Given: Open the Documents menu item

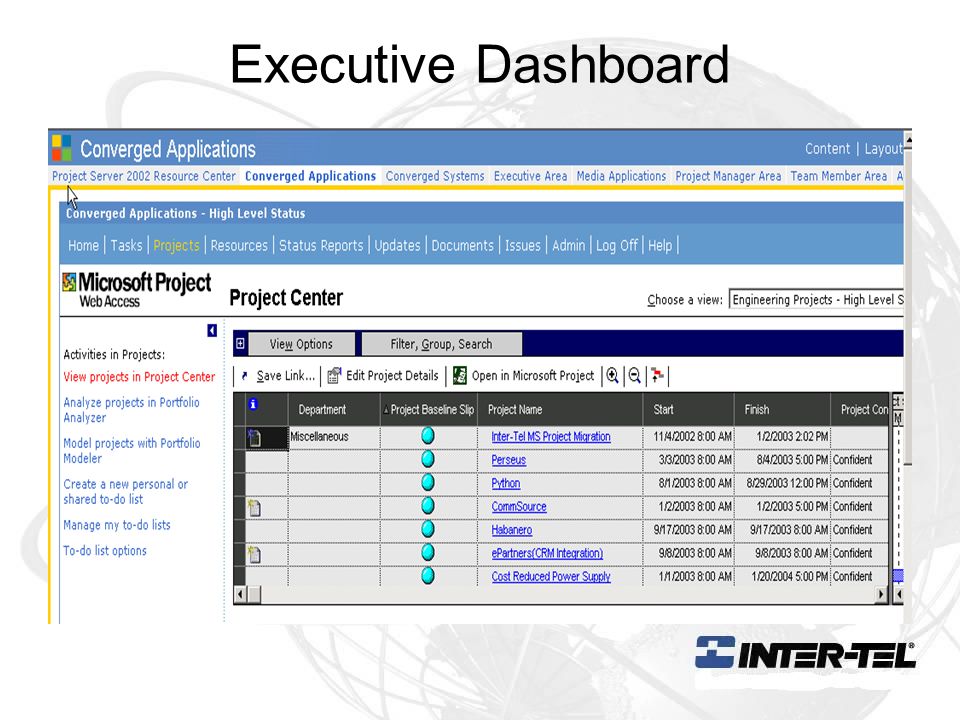Looking at the screenshot, I should pos(462,246).
